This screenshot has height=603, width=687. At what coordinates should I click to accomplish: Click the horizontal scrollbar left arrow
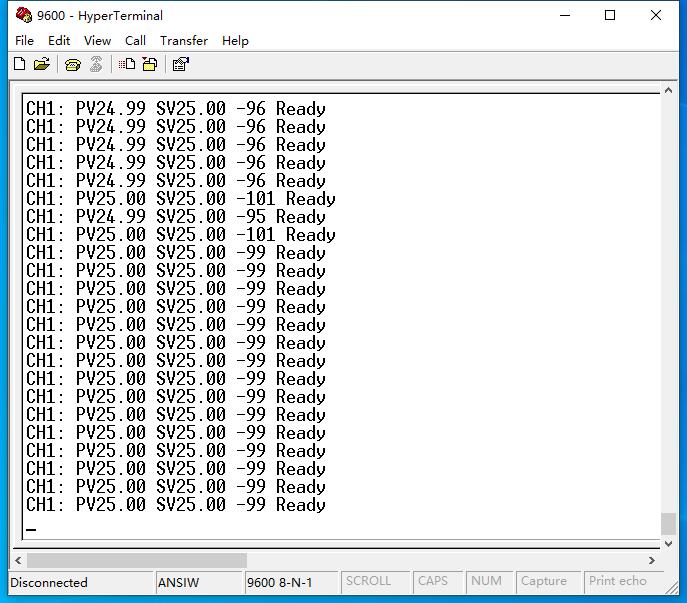(18, 560)
